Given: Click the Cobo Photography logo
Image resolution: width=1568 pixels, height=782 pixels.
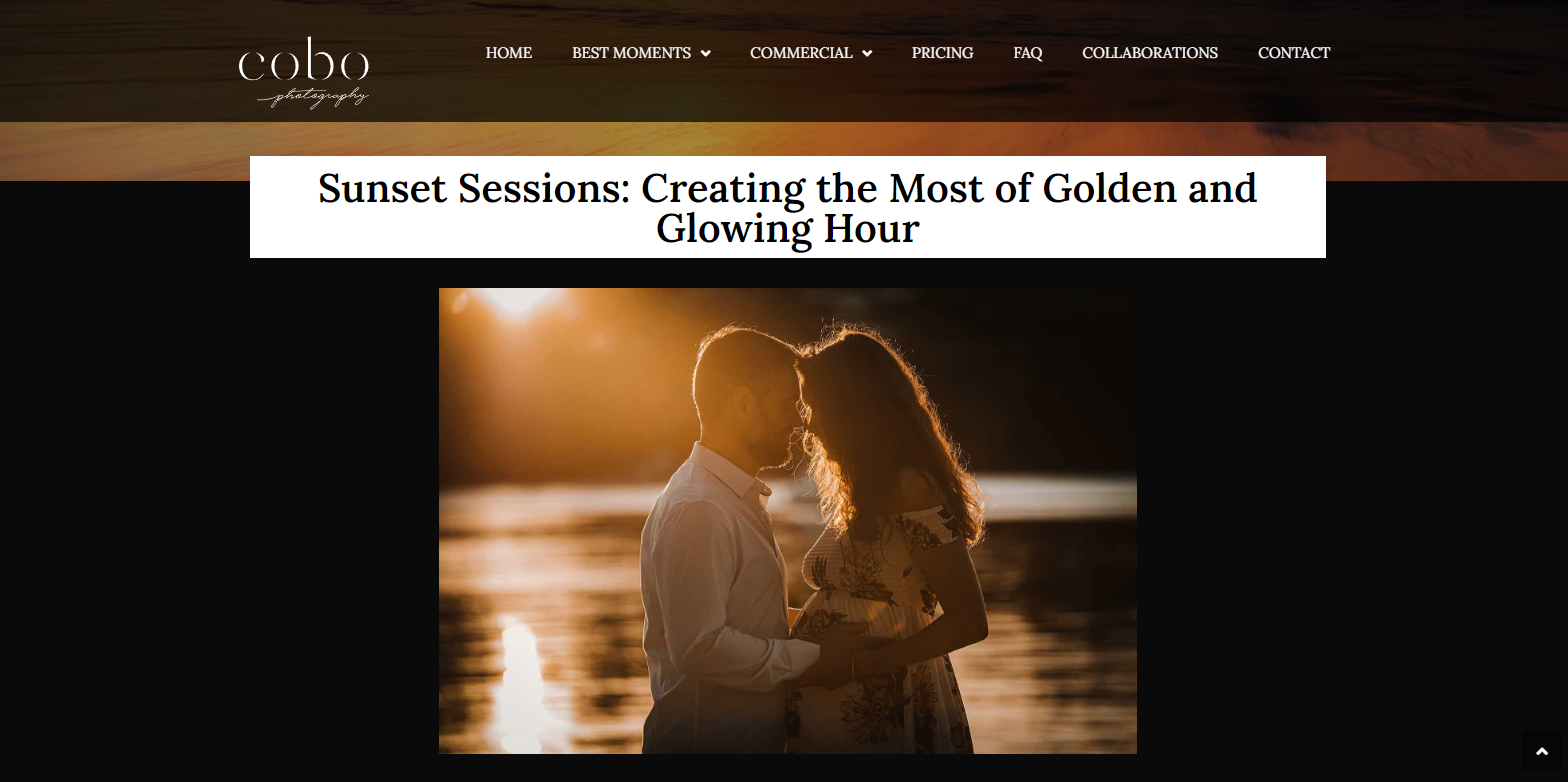Looking at the screenshot, I should [304, 73].
